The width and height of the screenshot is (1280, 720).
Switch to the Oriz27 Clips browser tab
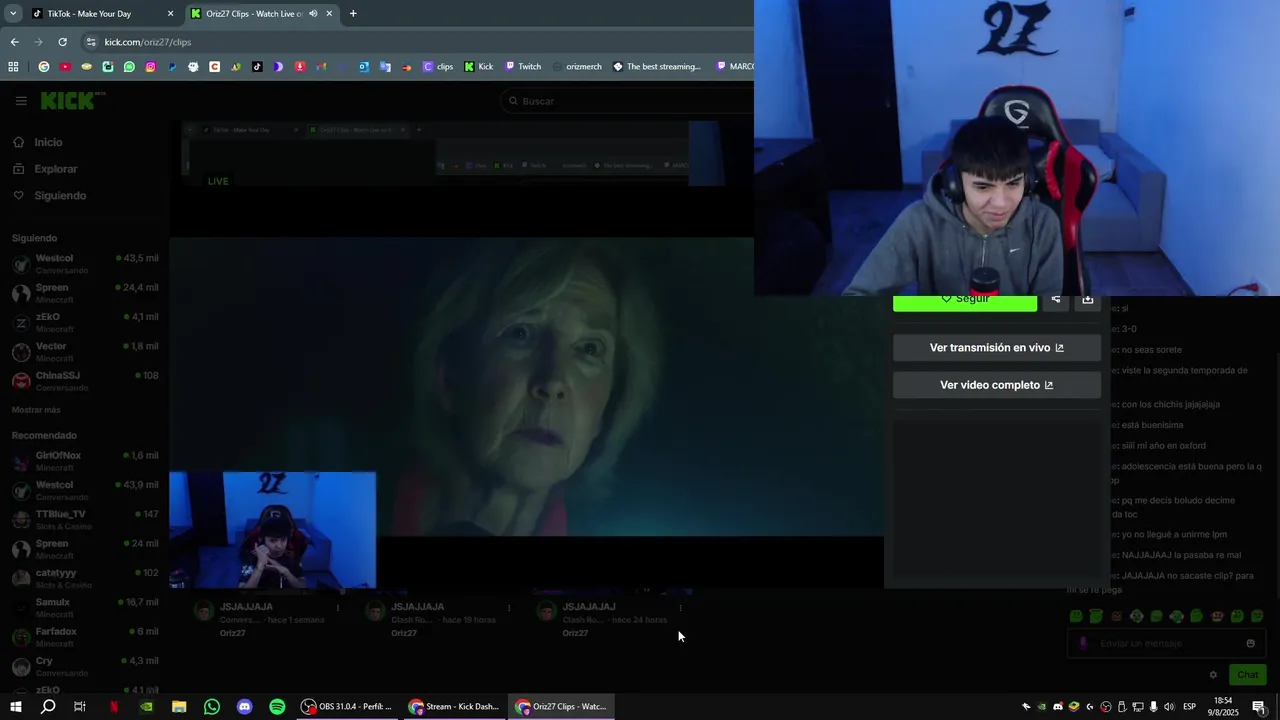pos(260,14)
